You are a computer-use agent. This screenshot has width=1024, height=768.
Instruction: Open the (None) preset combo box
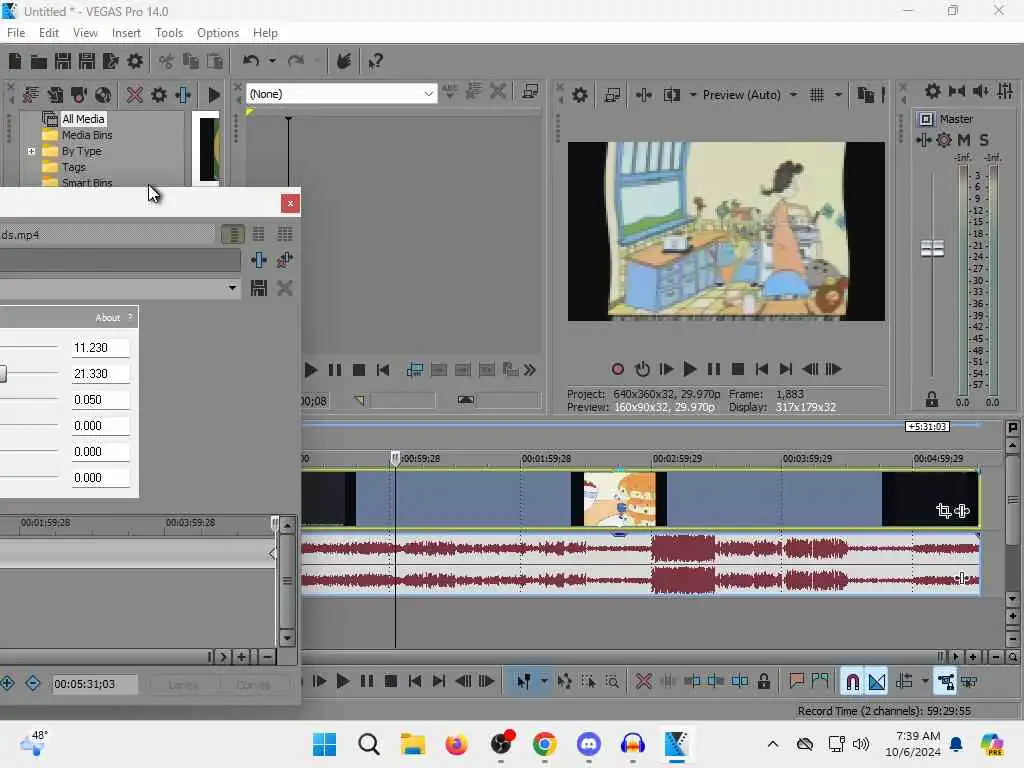(341, 94)
